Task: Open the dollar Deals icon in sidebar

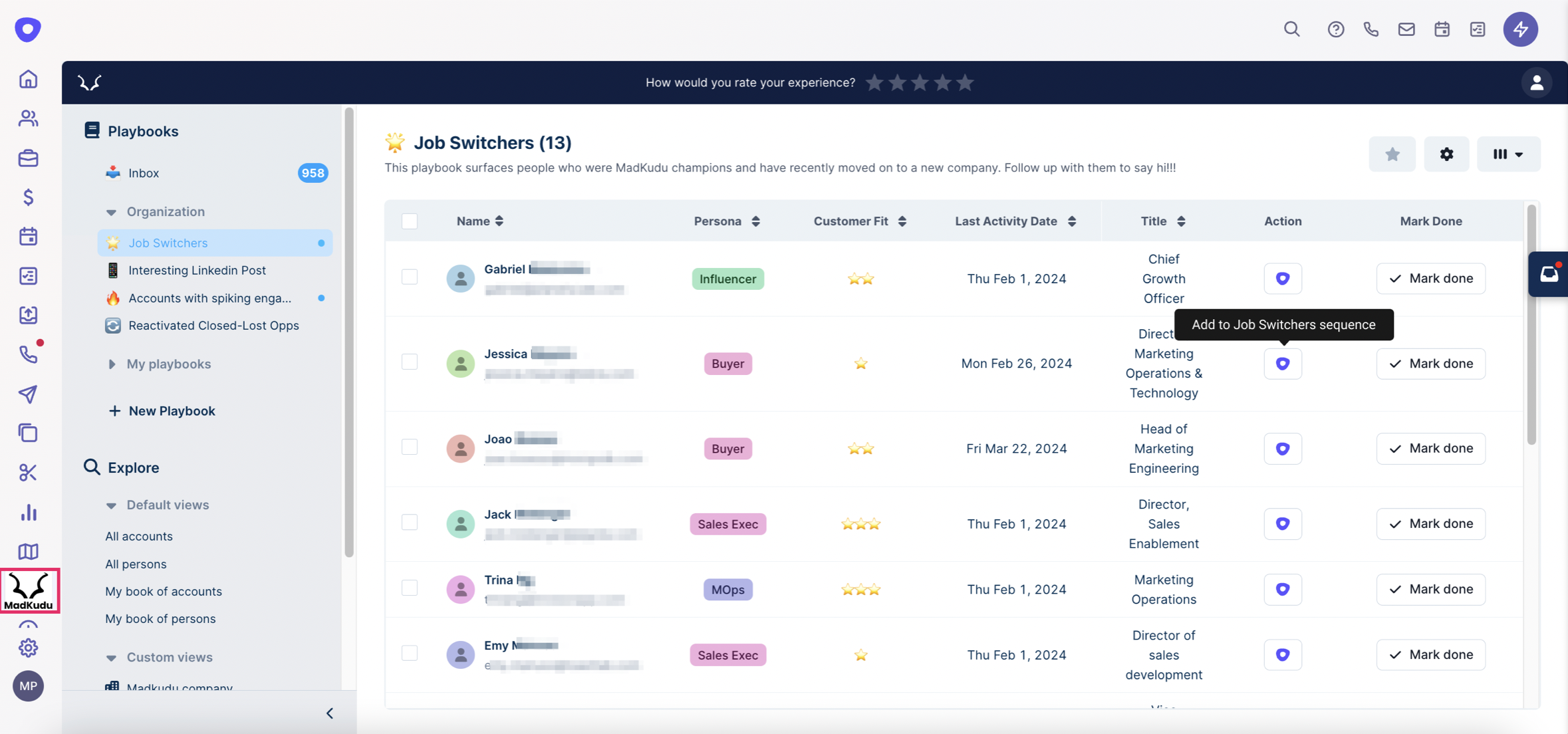Action: click(28, 197)
